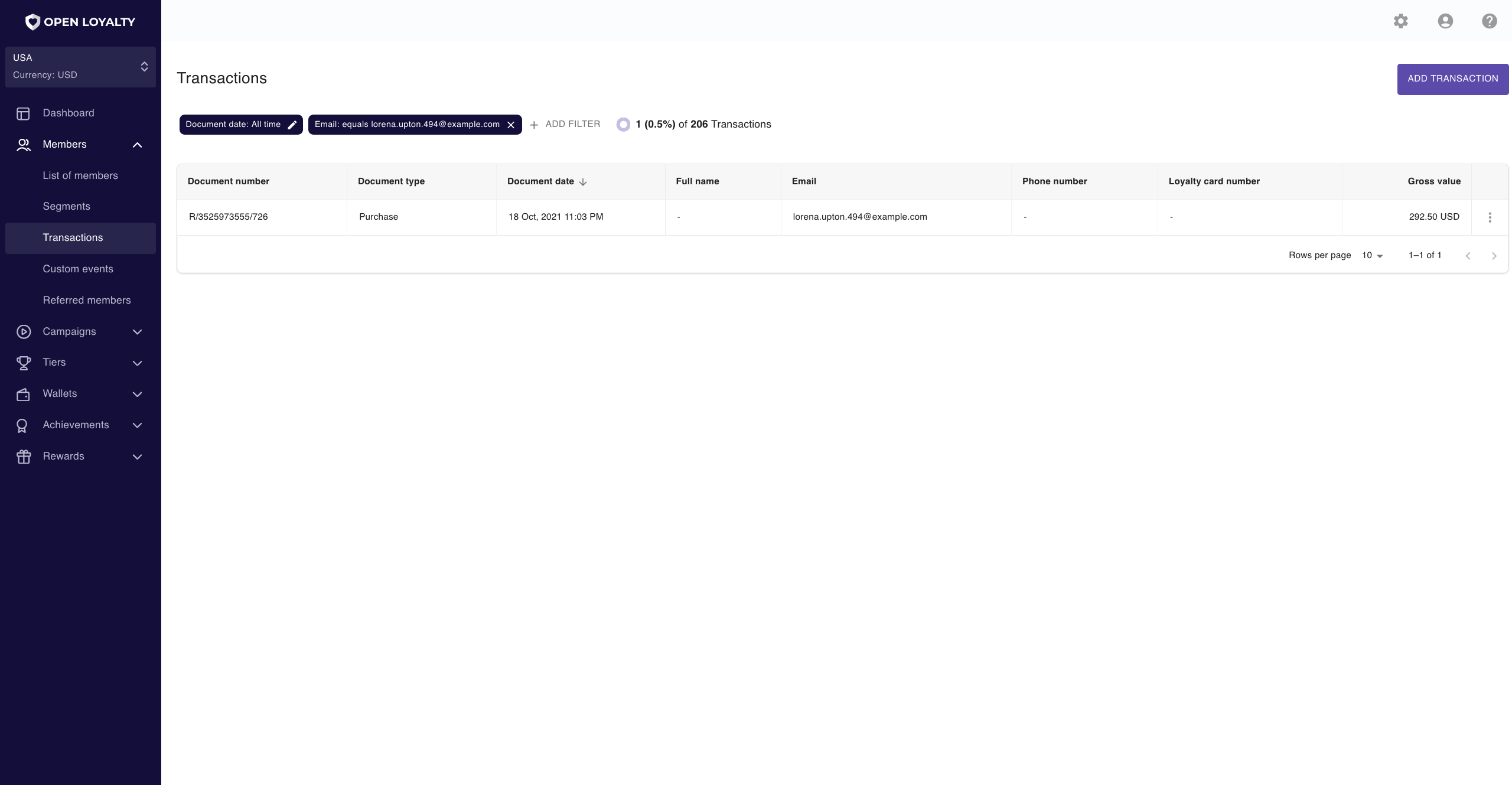
Task: Sort by Document number column header
Action: point(229,181)
